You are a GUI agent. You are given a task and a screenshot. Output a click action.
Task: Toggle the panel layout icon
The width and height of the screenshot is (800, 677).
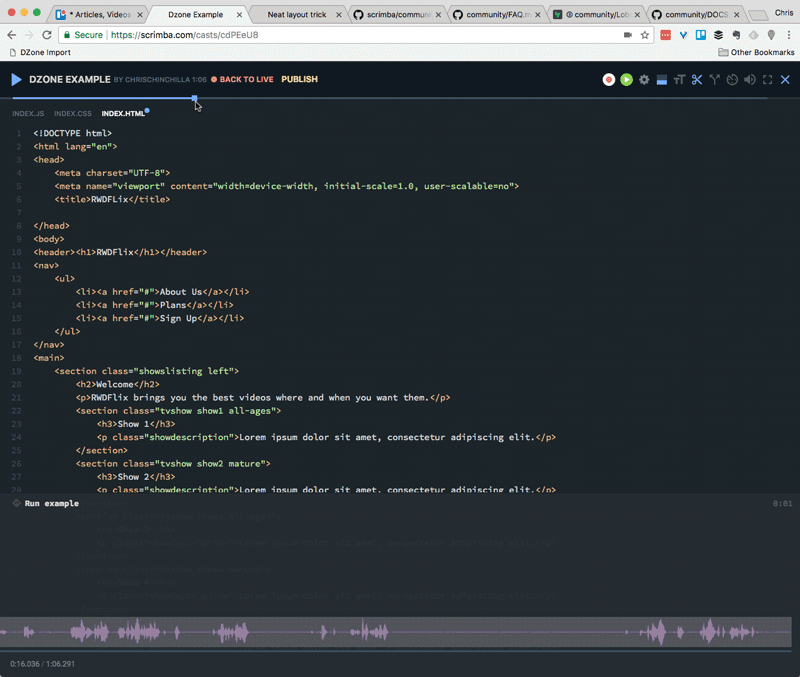pos(661,79)
